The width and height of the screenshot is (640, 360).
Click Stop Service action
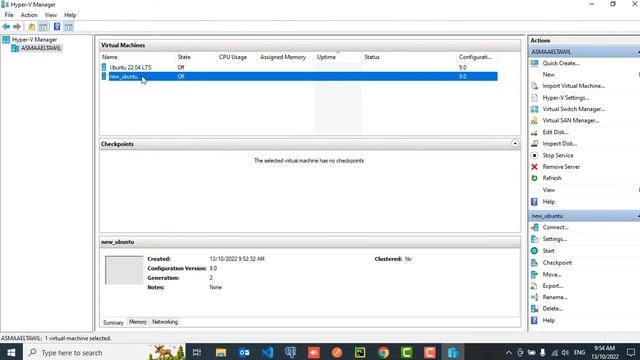pos(558,156)
